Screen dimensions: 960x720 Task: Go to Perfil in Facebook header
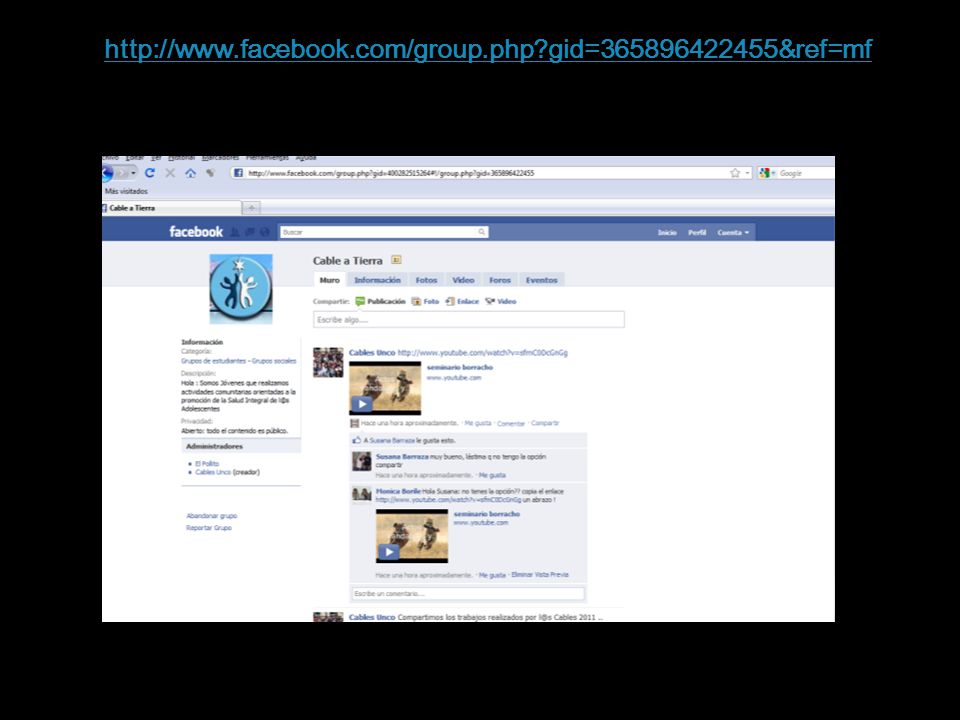pos(697,233)
